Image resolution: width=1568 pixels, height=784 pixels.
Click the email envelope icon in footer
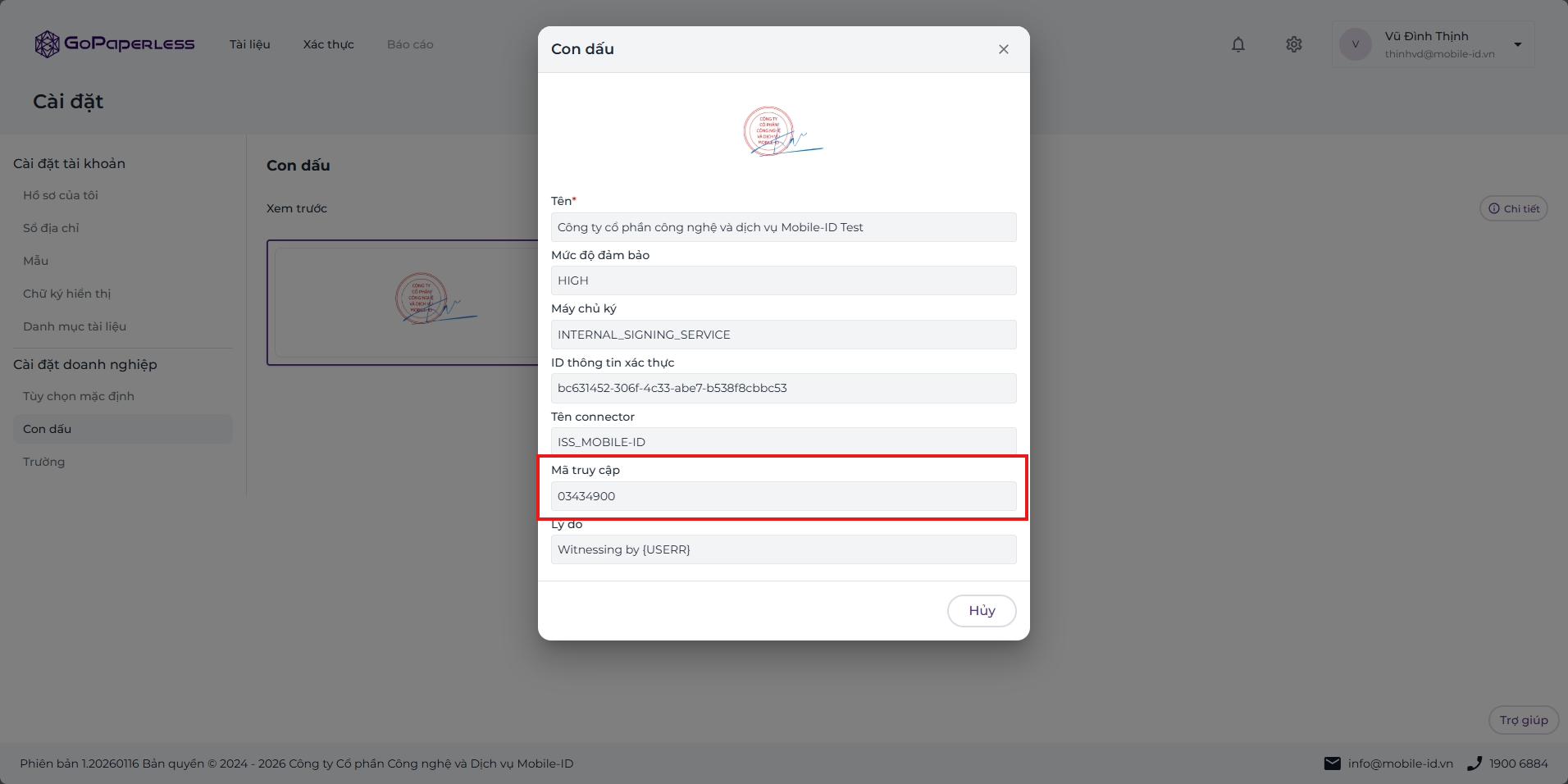coord(1333,763)
